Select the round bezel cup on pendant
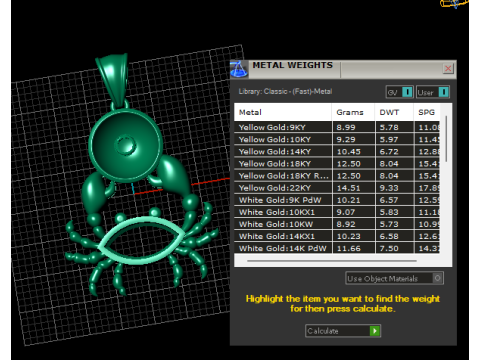 (126, 144)
